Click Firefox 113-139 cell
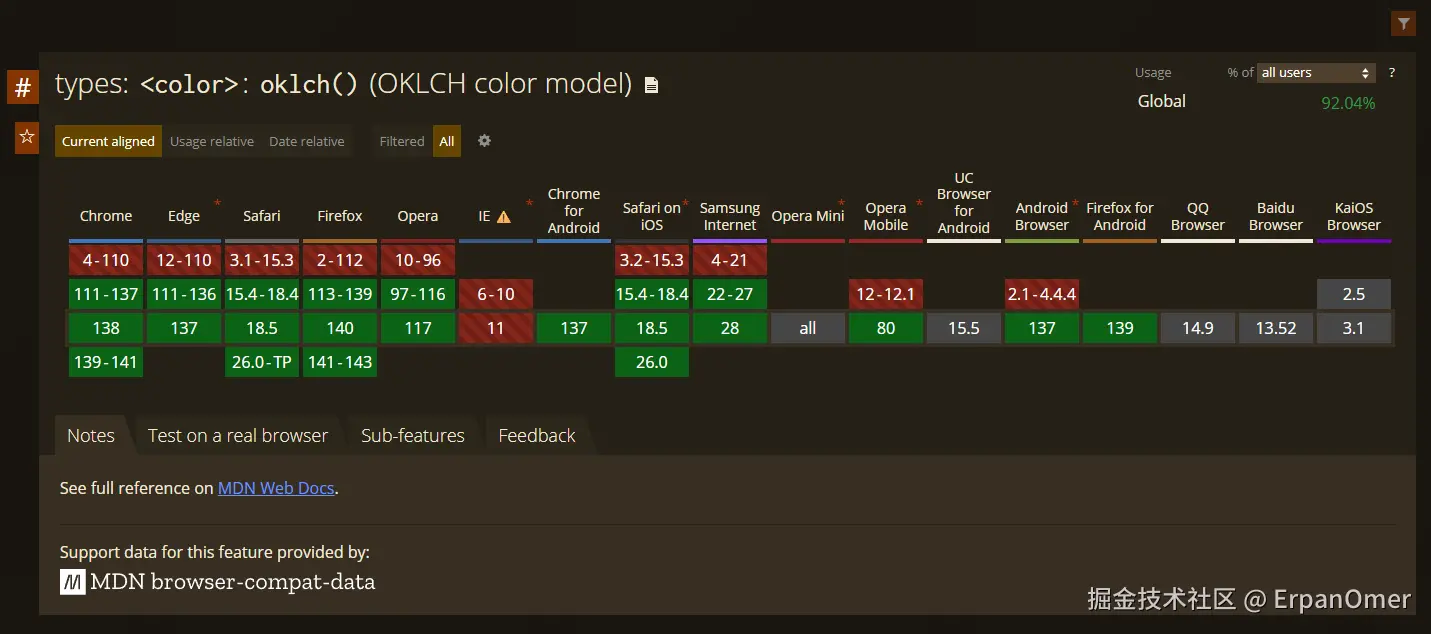The image size is (1431, 634). click(x=340, y=294)
